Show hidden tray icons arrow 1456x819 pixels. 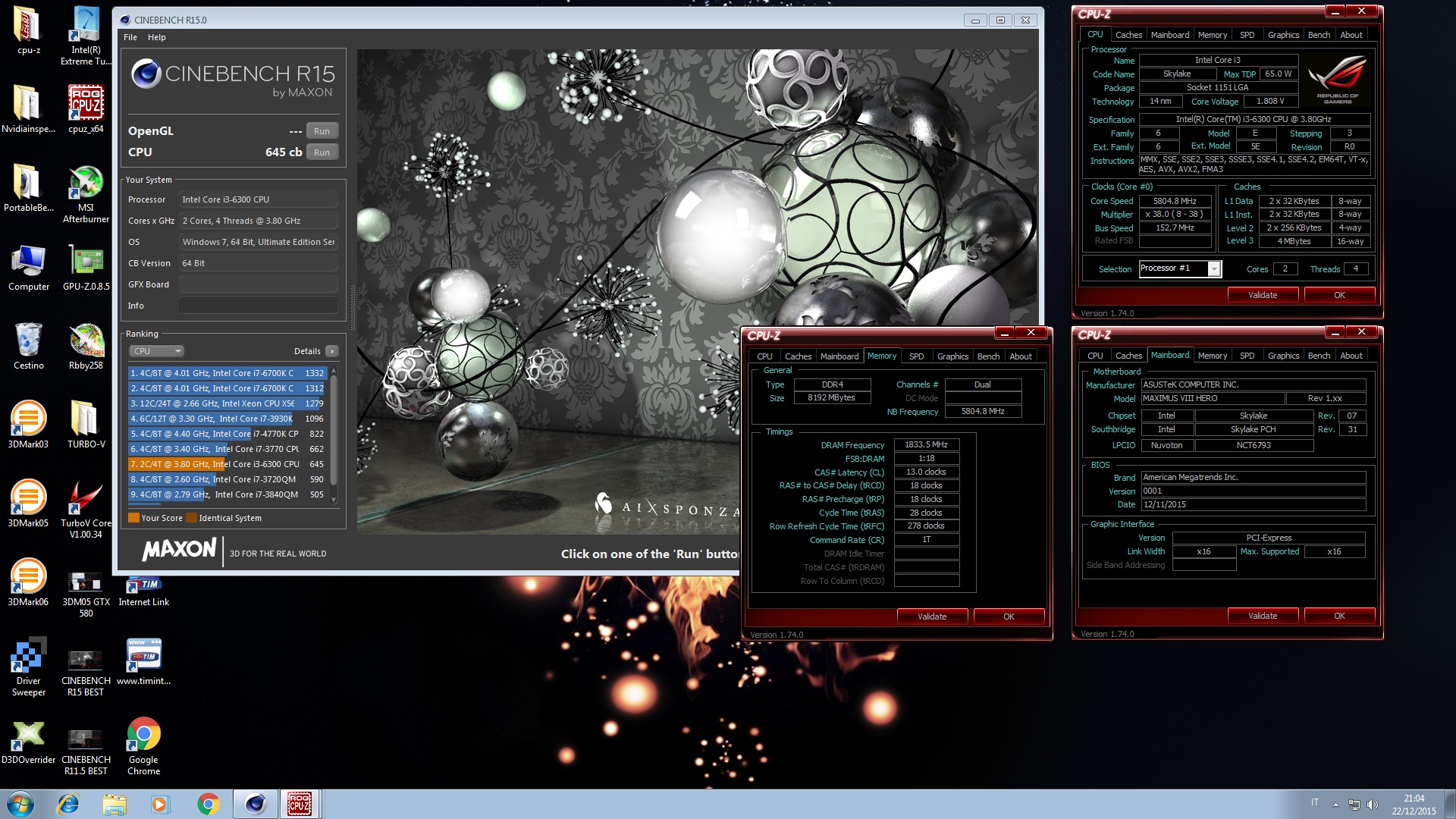point(1335,805)
